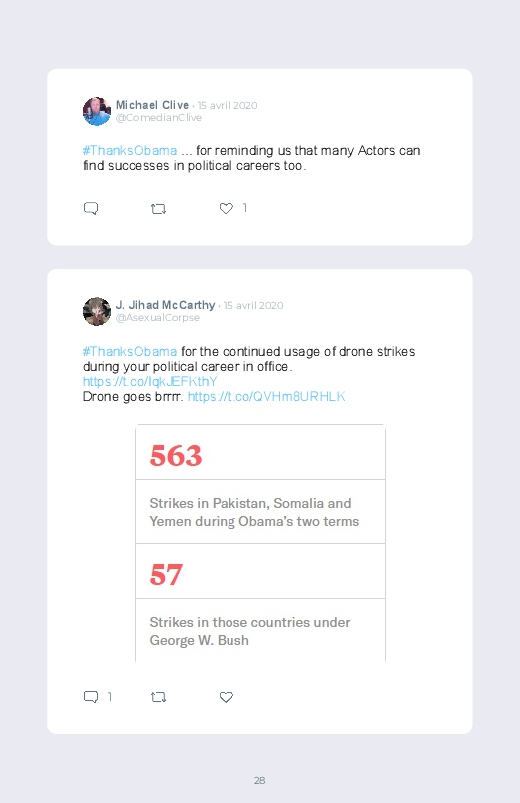Viewport: 520px width, 803px height.
Task: Click the @ComedianClive handle
Action: click(159, 118)
